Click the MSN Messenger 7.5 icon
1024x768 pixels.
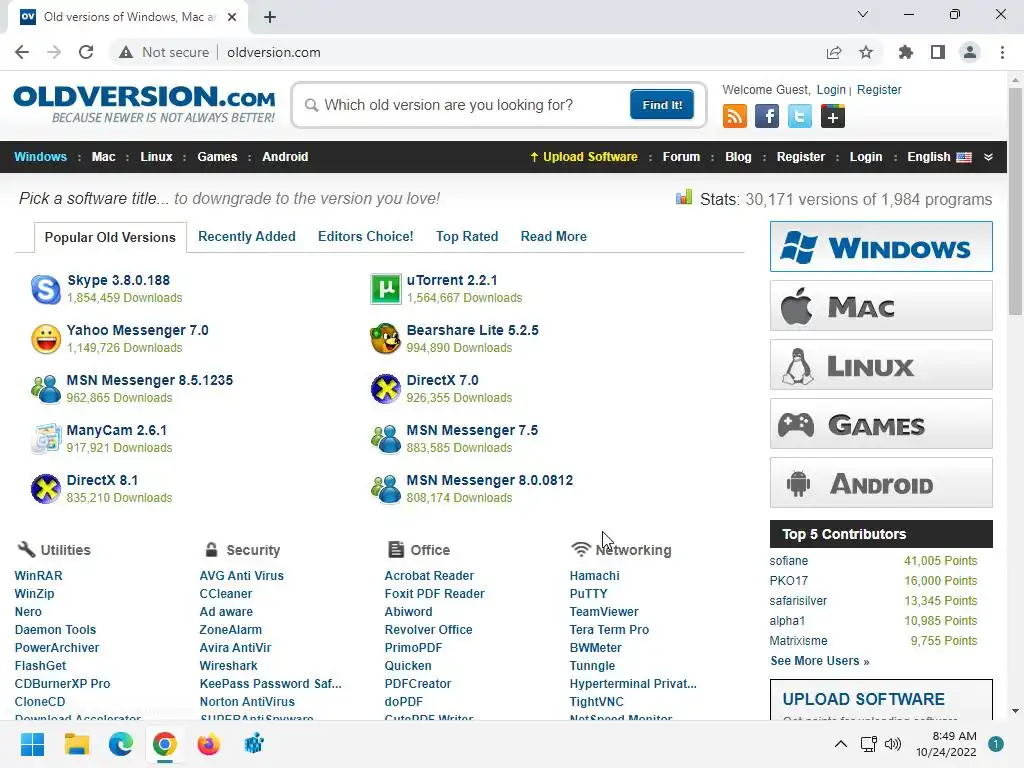[x=385, y=439]
